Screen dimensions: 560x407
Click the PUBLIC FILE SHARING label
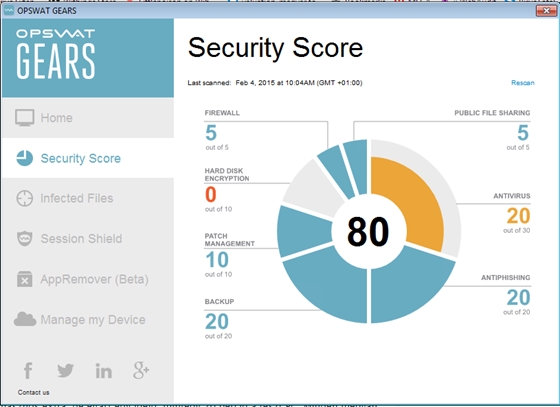pyautogui.click(x=492, y=113)
